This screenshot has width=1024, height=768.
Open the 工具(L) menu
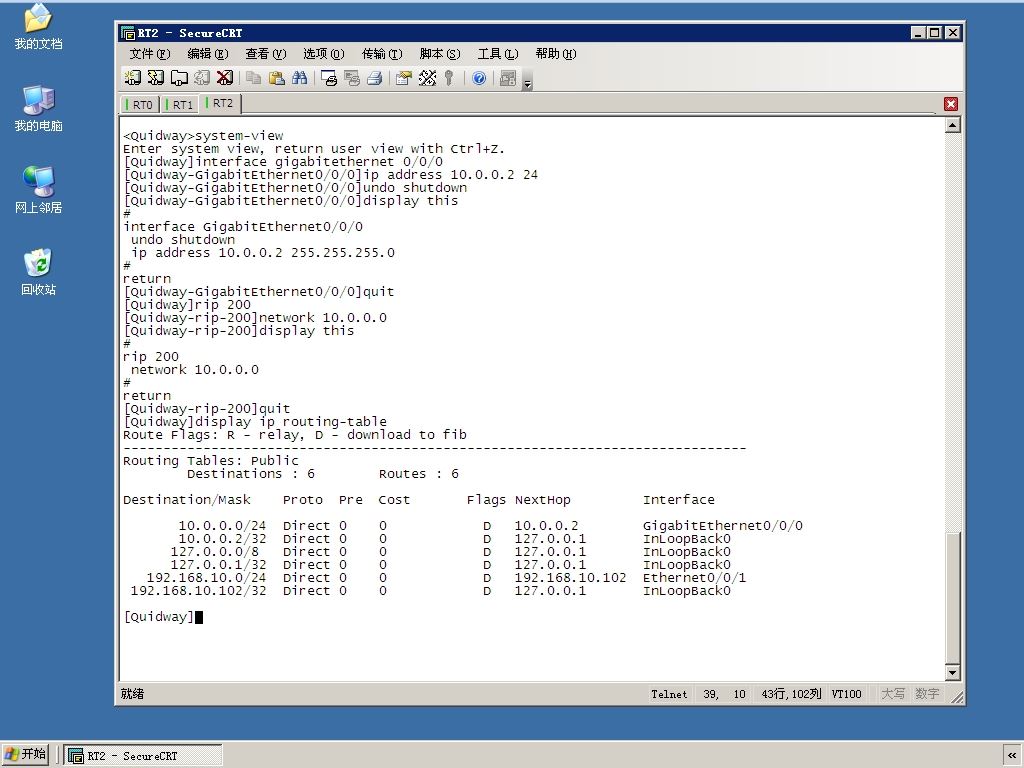click(498, 54)
